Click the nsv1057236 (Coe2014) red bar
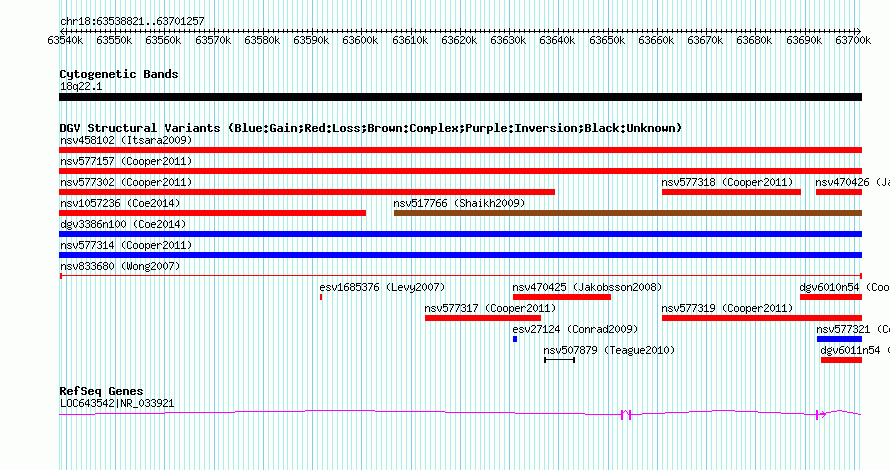The image size is (890, 470). 212,213
